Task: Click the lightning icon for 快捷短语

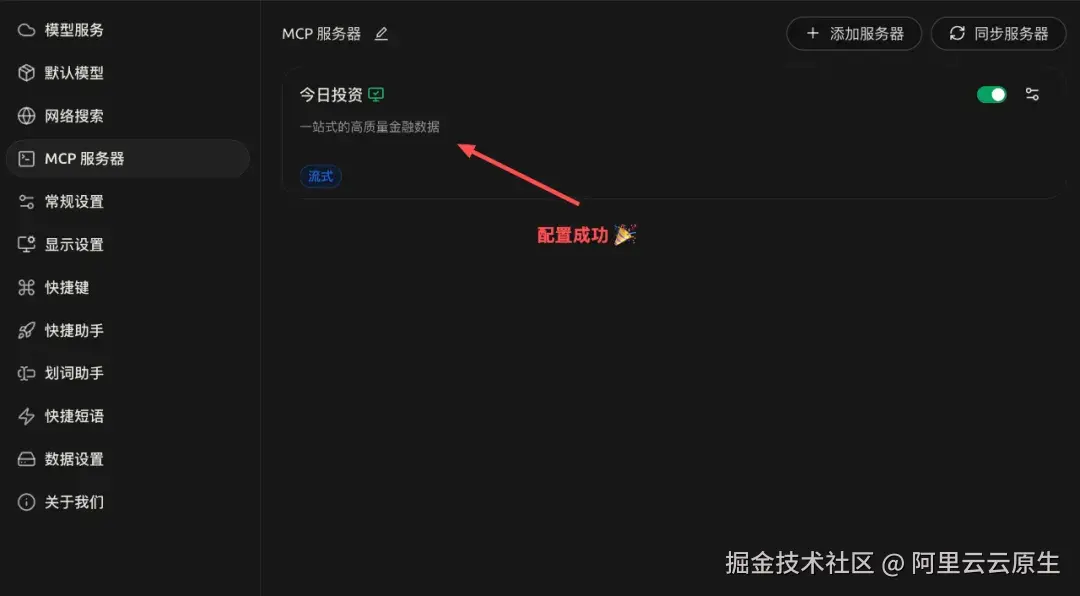Action: 26,416
